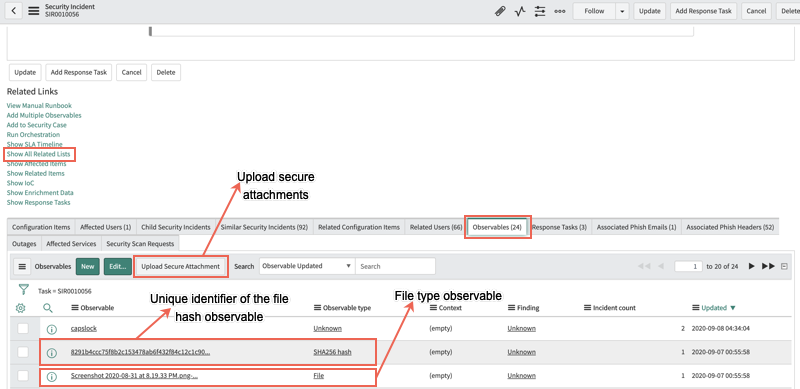
Task: Click the list Search text field
Action: pos(395,266)
